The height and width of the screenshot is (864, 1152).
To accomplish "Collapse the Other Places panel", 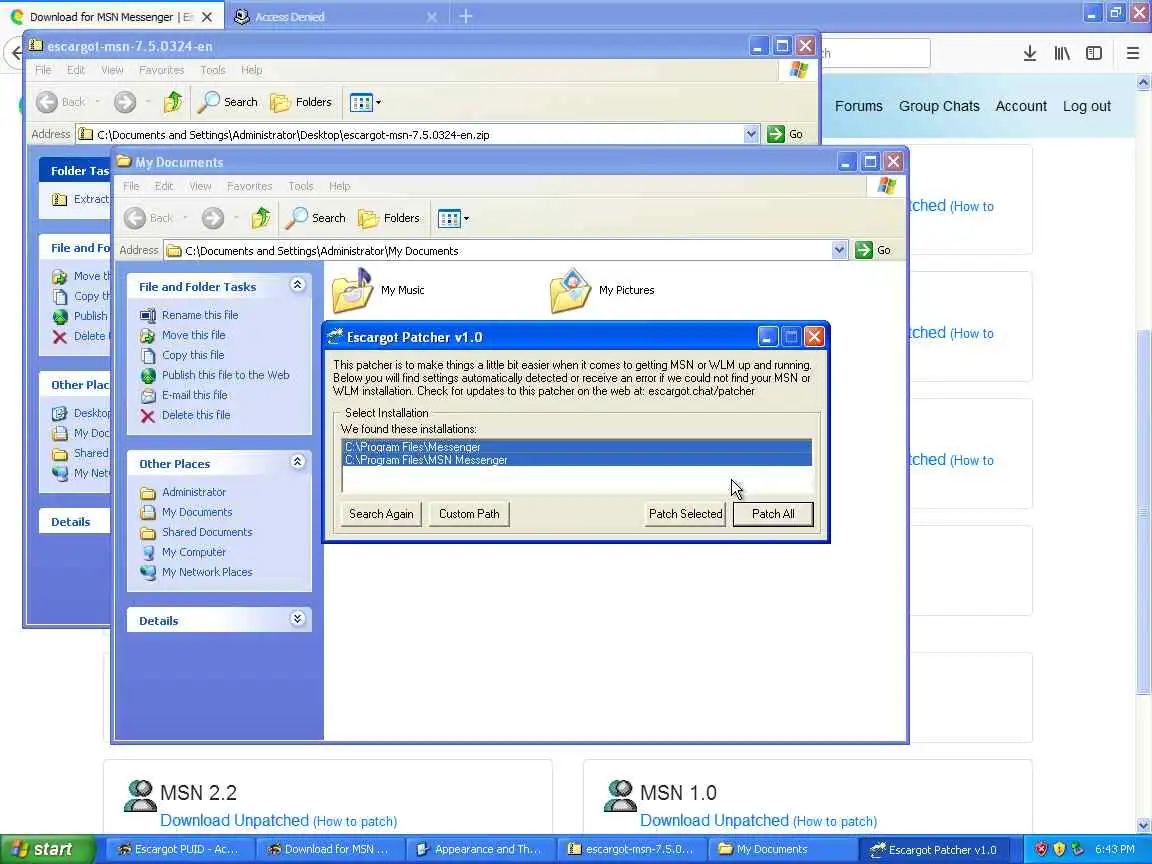I will click(x=298, y=462).
